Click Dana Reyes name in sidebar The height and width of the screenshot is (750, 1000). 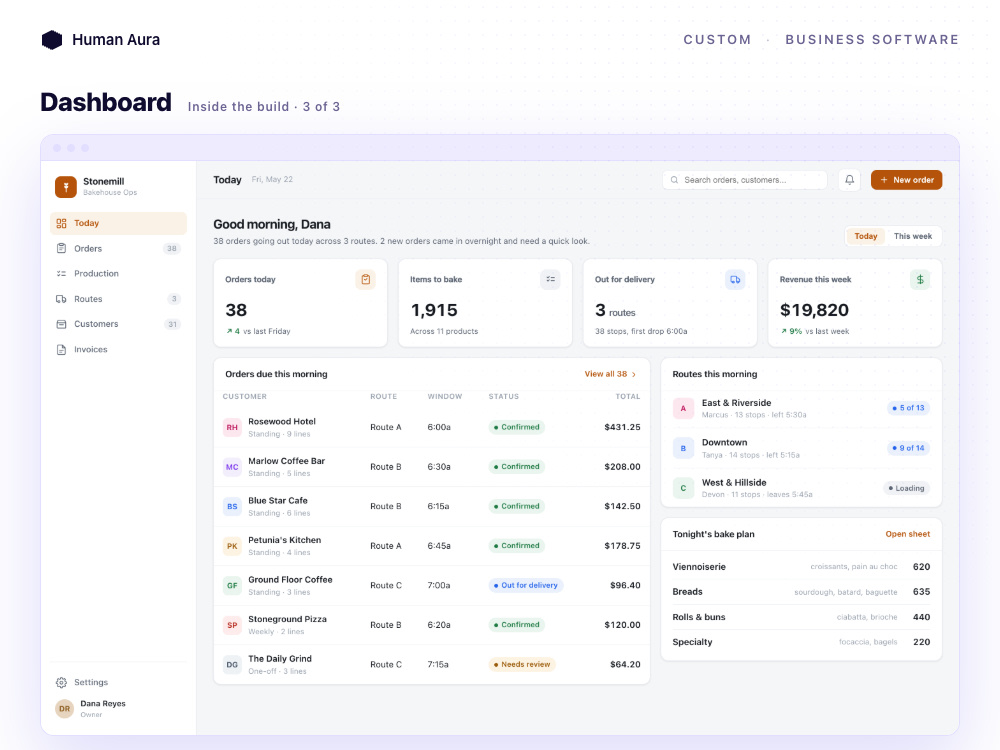103,703
